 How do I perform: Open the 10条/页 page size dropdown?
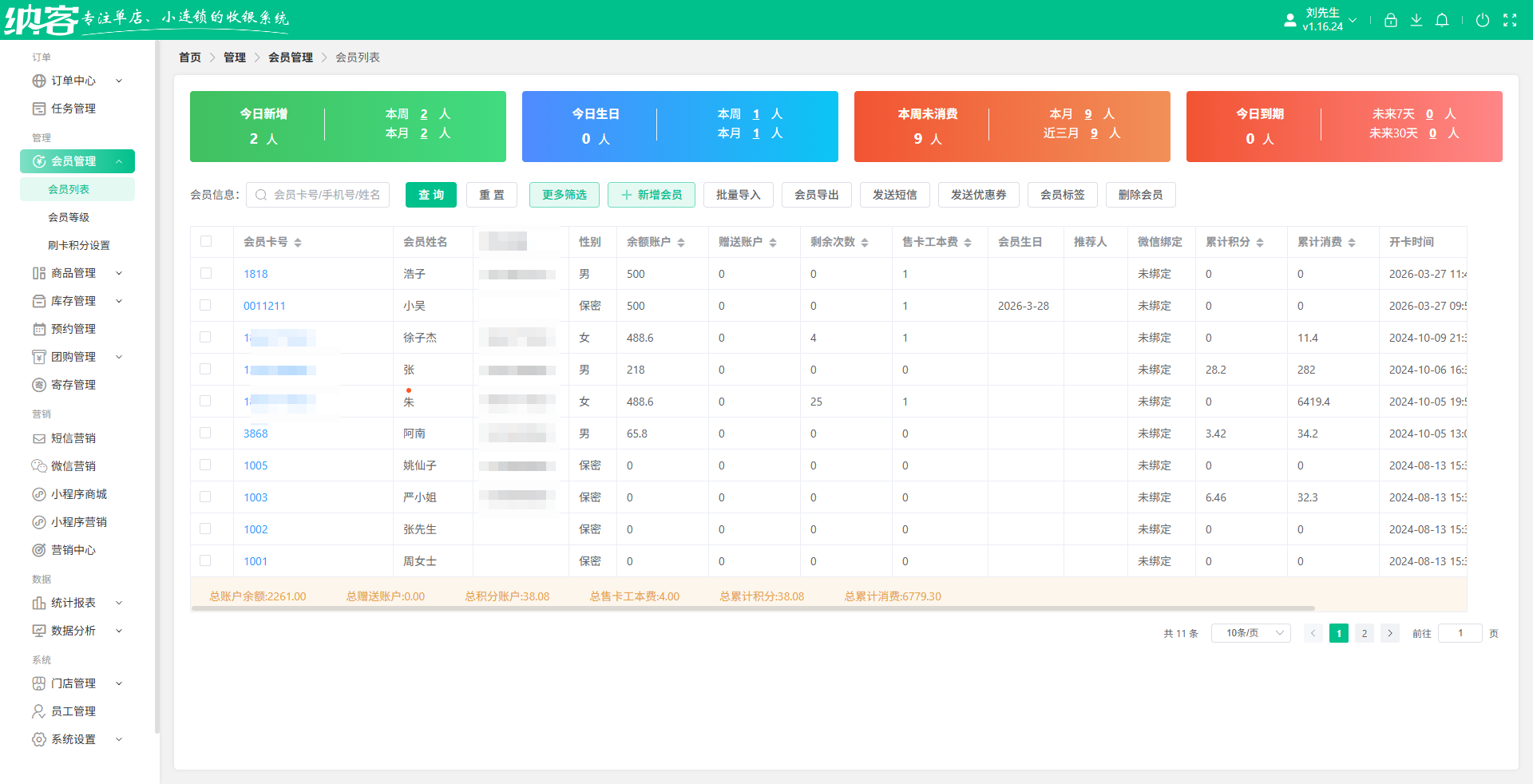[x=1250, y=633]
